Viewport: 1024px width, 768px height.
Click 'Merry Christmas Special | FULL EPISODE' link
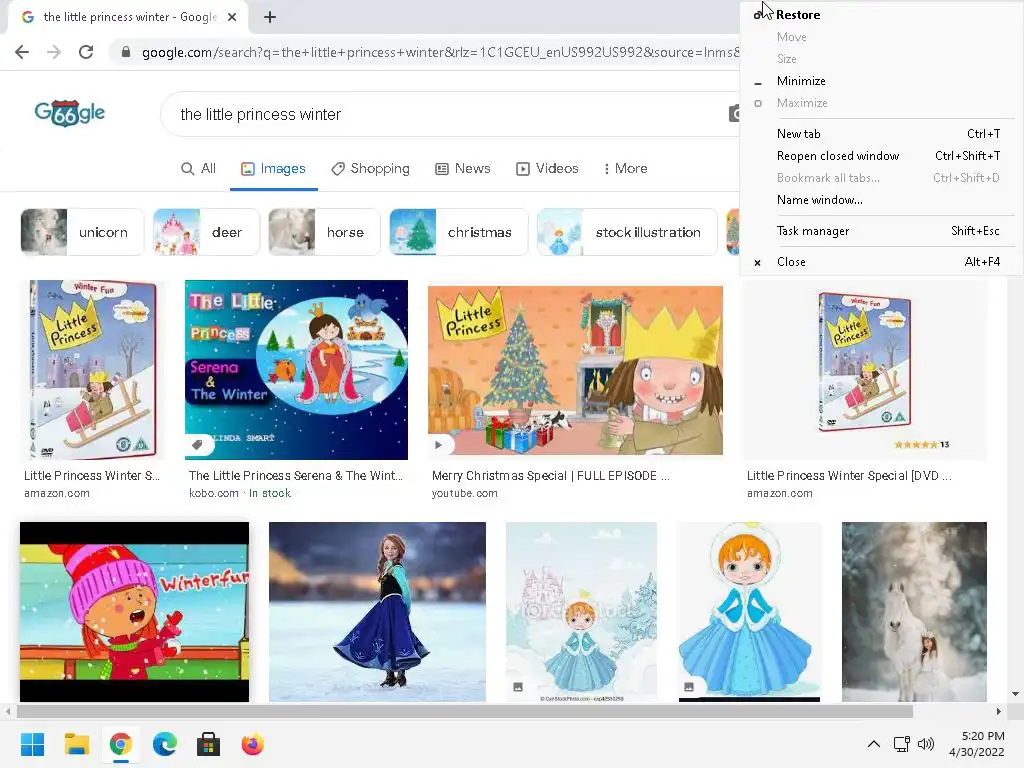click(551, 475)
